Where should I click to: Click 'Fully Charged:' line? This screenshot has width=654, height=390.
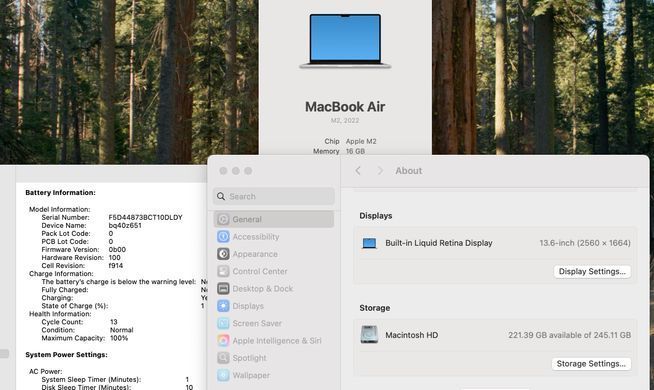click(65, 289)
